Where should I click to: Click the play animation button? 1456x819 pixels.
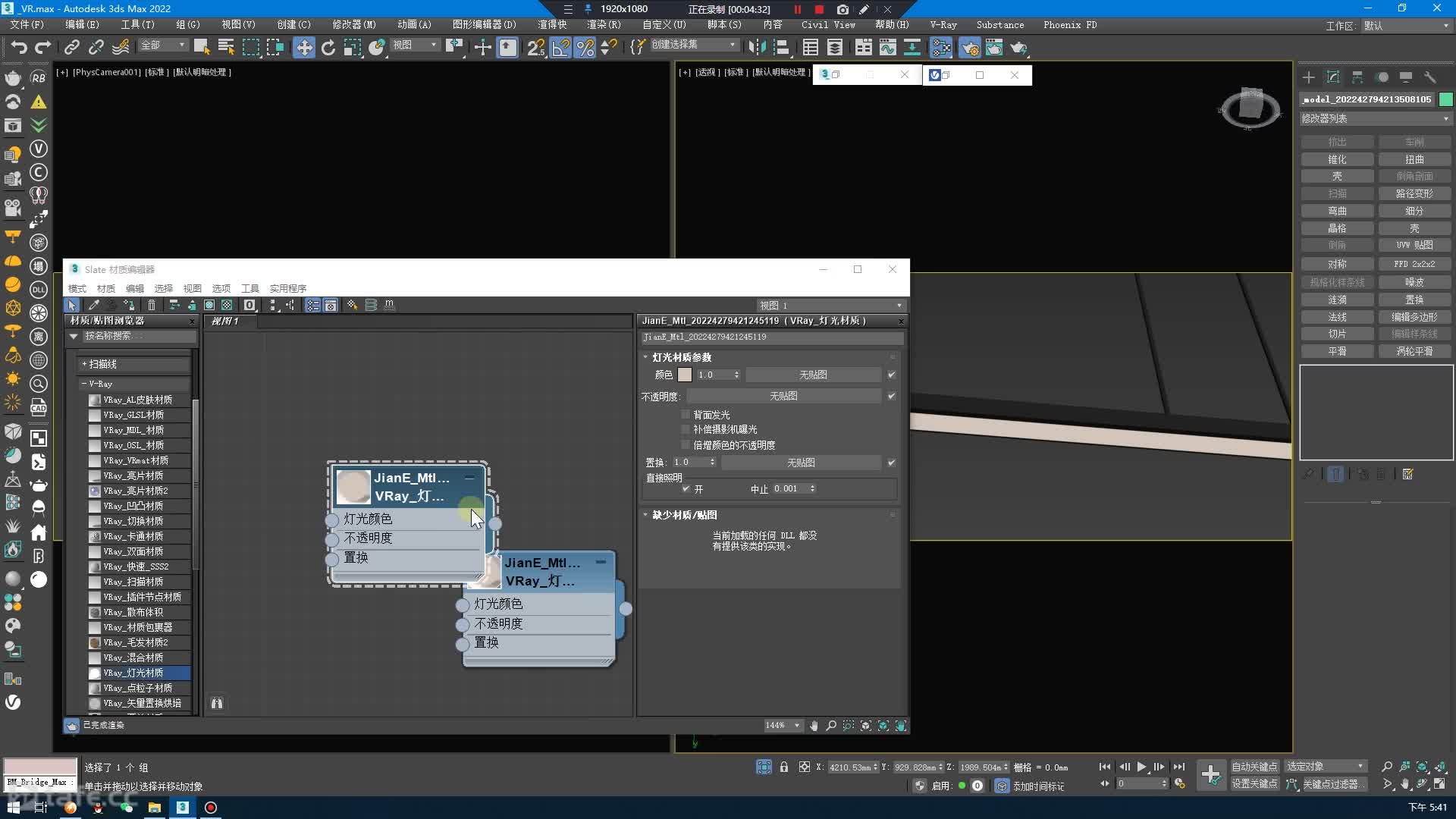point(1141,767)
